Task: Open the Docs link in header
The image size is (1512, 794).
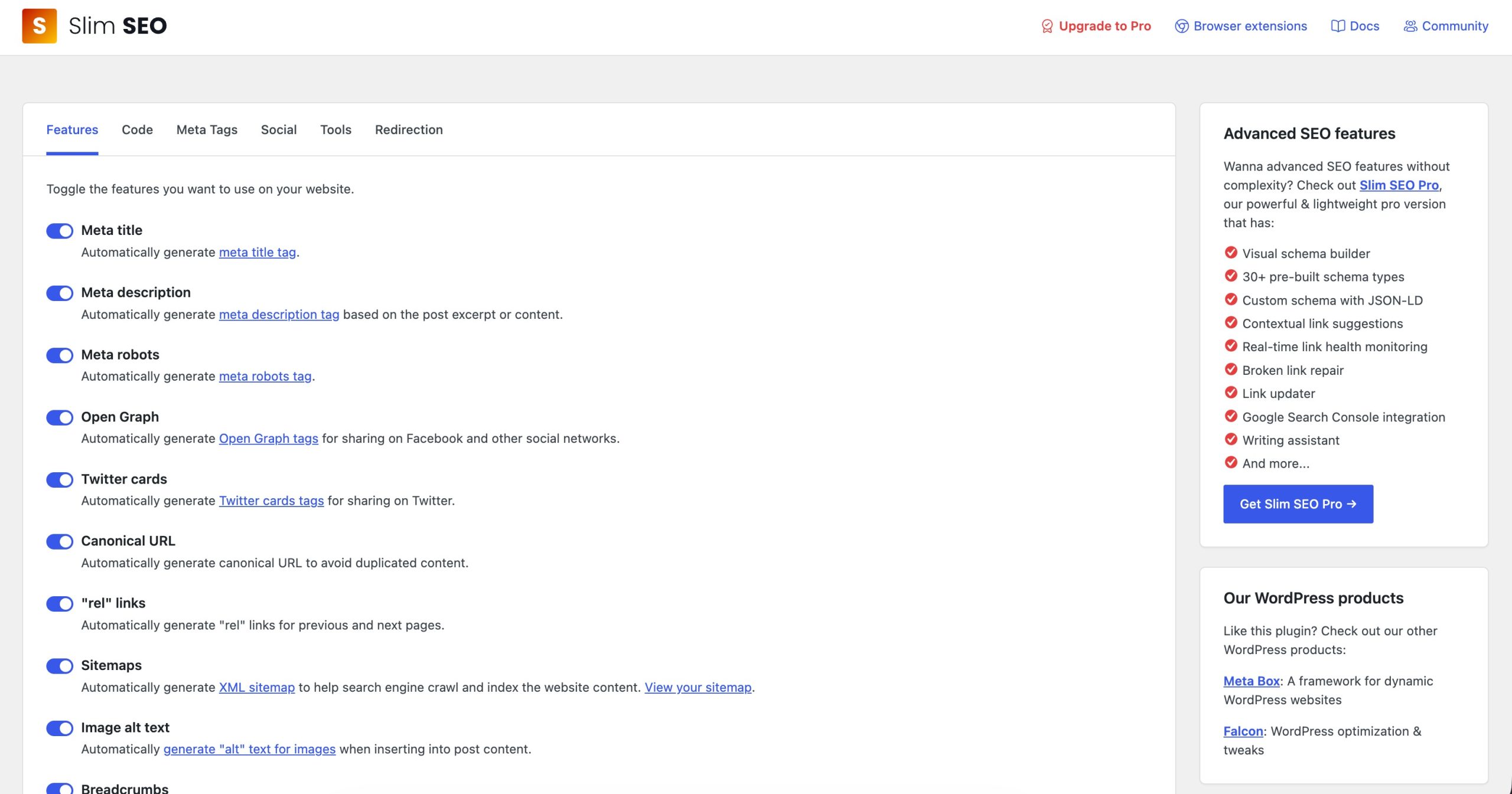Action: [1355, 26]
